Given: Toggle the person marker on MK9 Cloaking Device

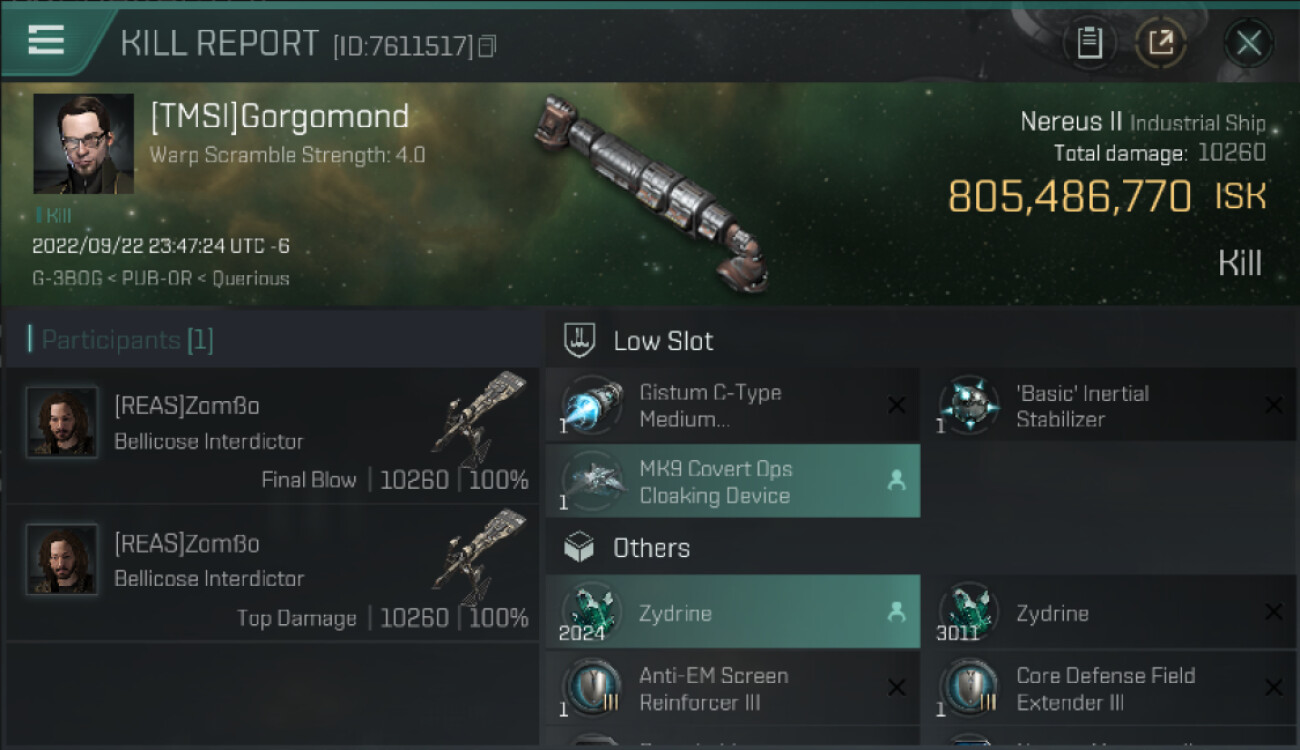Looking at the screenshot, I should [896, 481].
